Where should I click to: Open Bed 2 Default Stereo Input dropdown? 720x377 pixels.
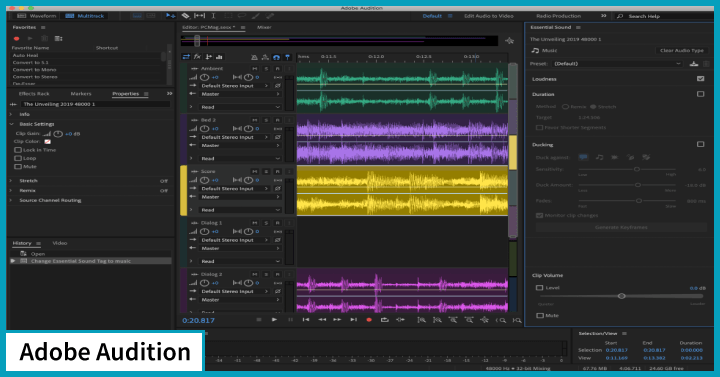click(x=235, y=137)
